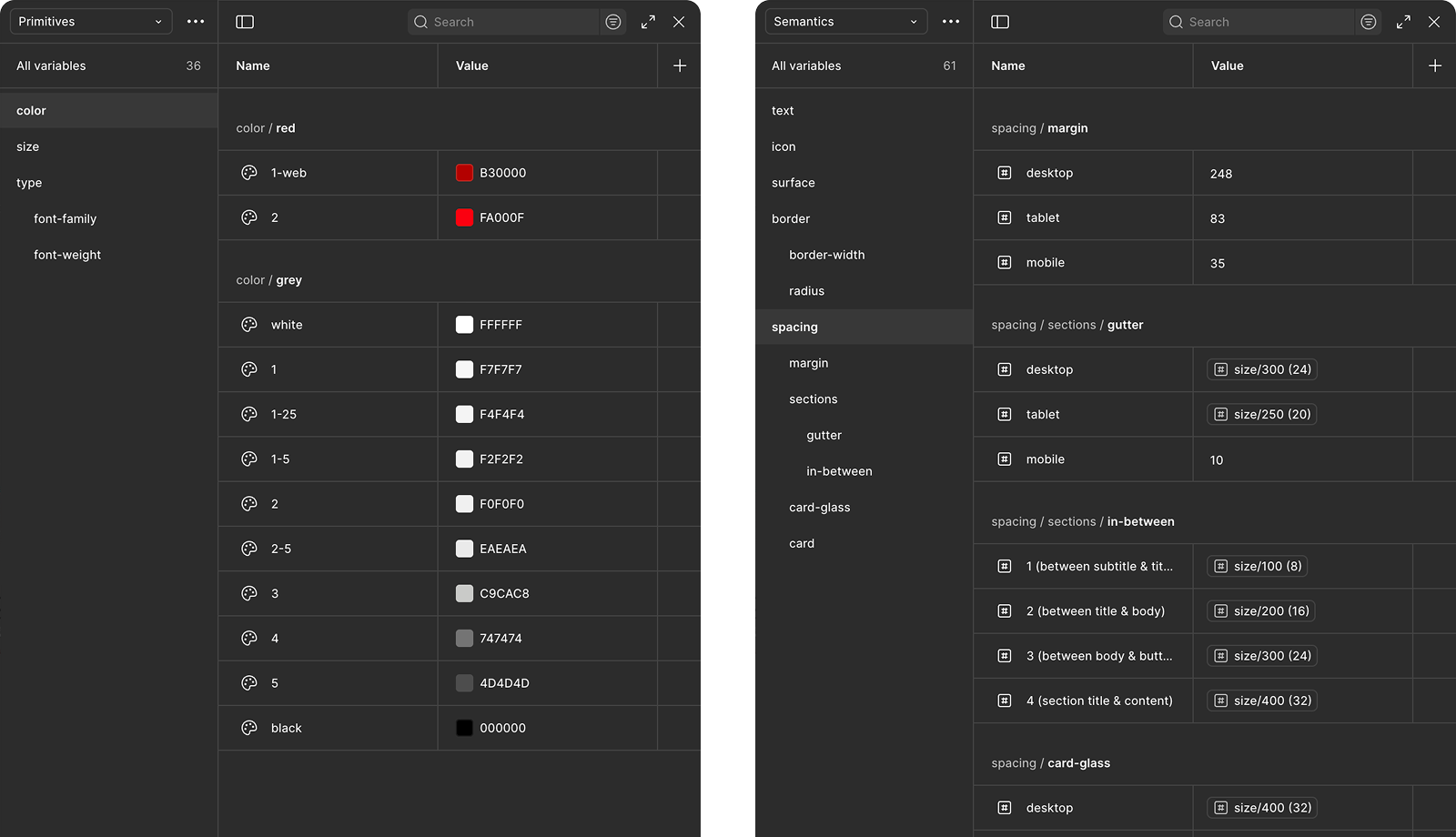Select All variables in Primitives sidebar

[109, 66]
